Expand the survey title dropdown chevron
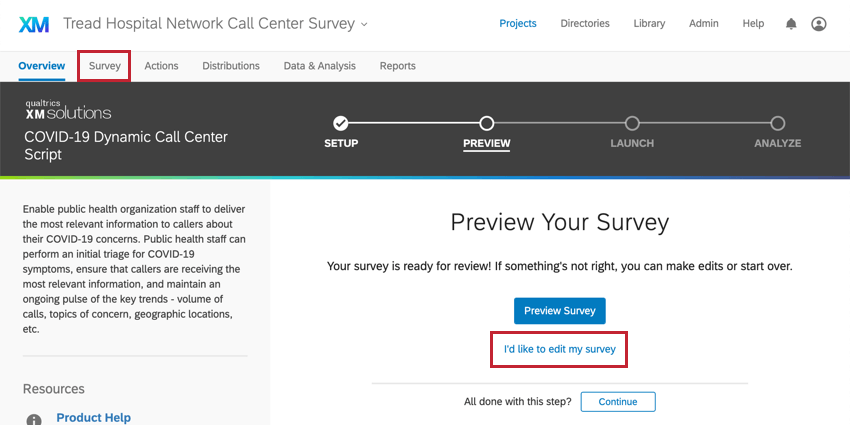 click(x=364, y=24)
